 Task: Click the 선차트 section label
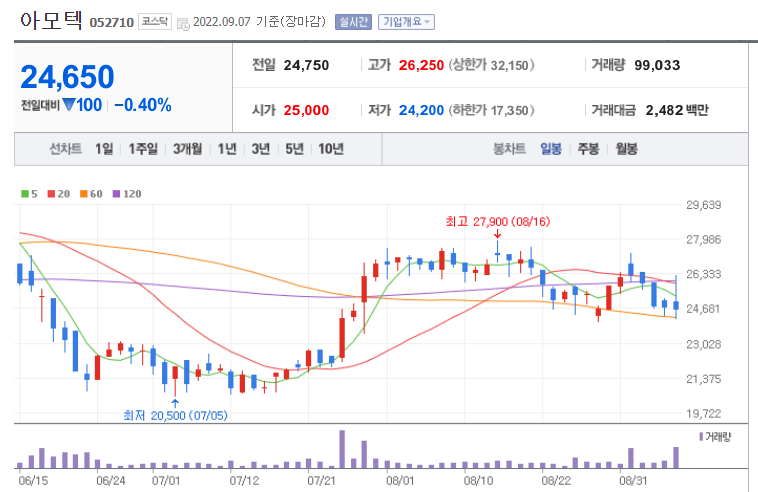click(66, 149)
